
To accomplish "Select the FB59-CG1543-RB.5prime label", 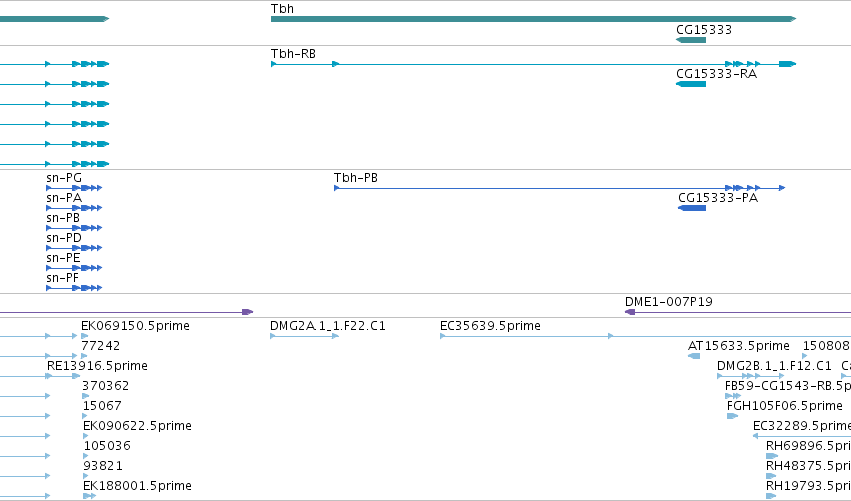I will tap(788, 386).
